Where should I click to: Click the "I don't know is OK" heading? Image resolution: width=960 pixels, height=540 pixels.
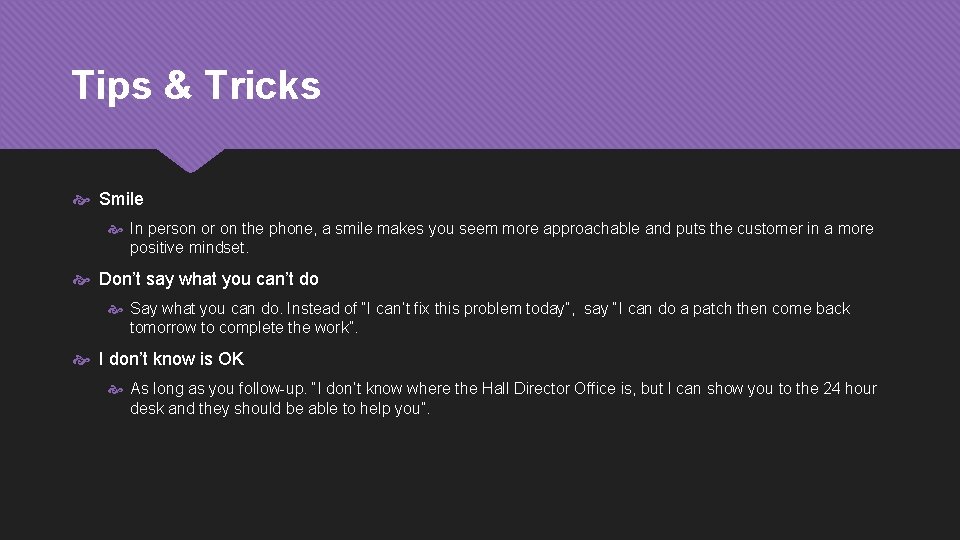click(x=171, y=359)
